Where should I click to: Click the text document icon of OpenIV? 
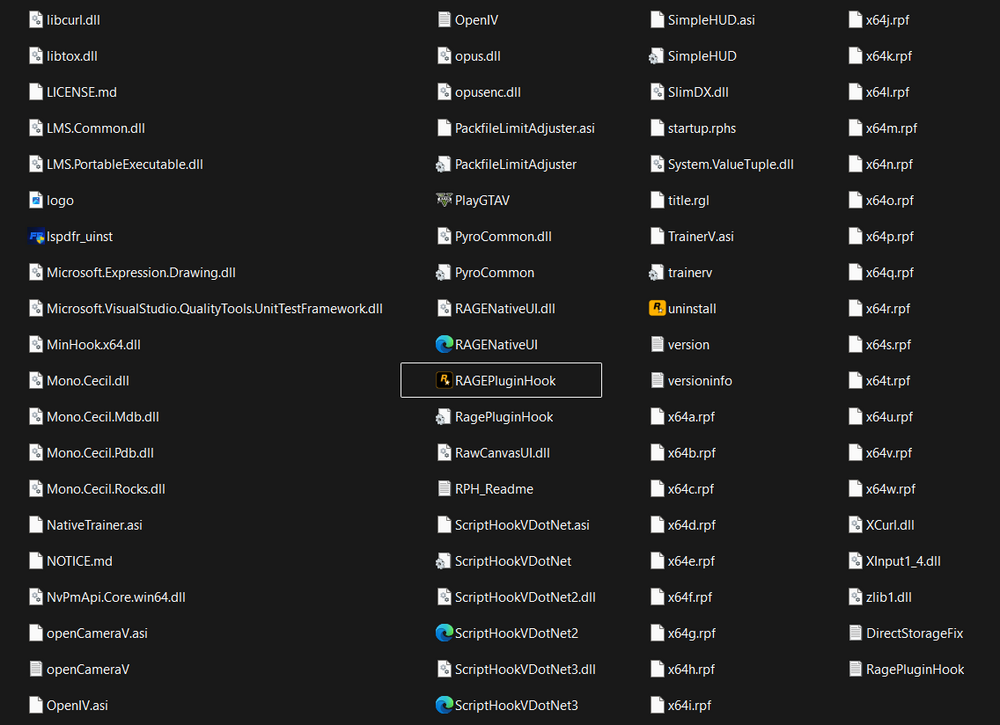[x=445, y=20]
